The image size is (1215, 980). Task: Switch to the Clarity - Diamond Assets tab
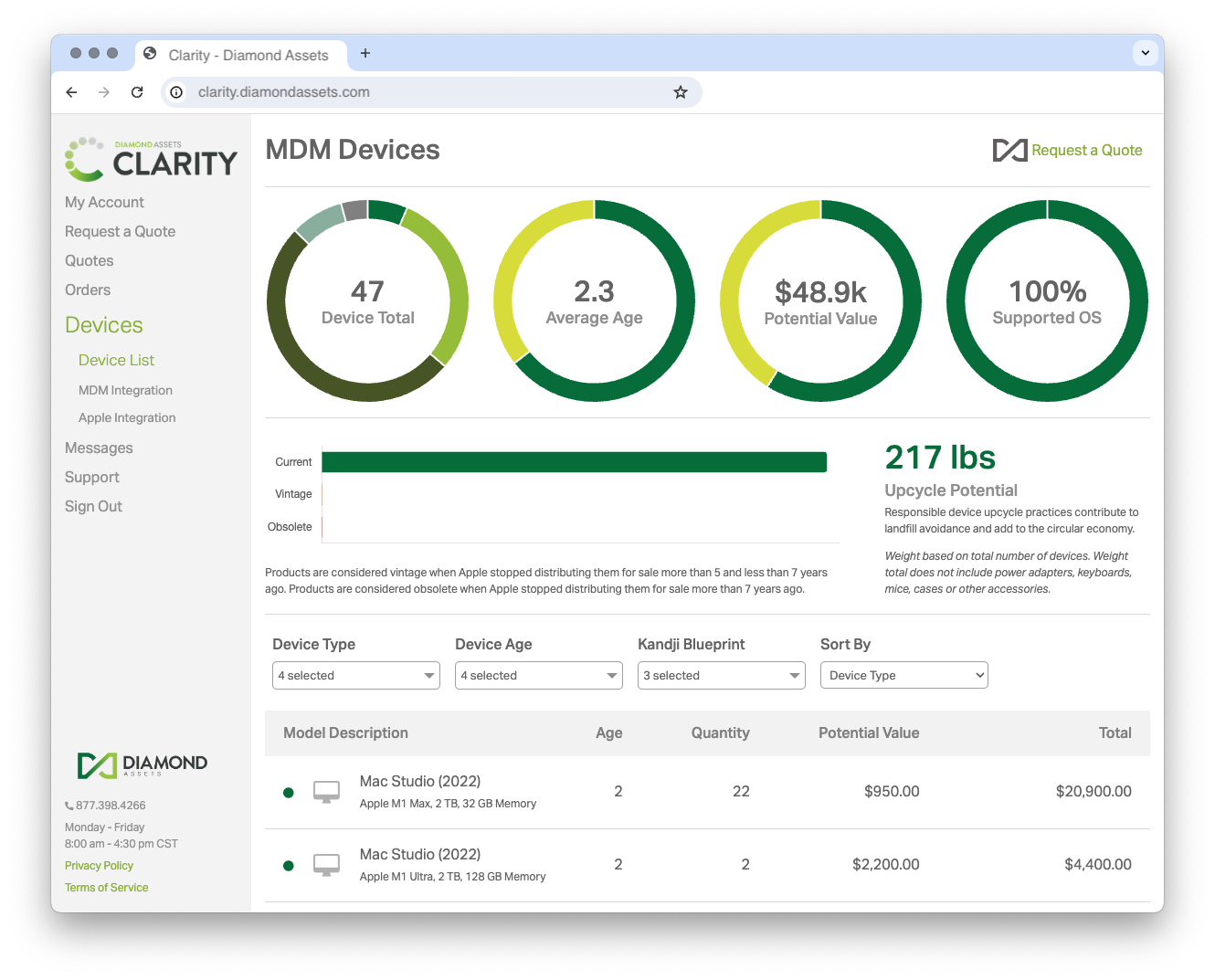241,55
